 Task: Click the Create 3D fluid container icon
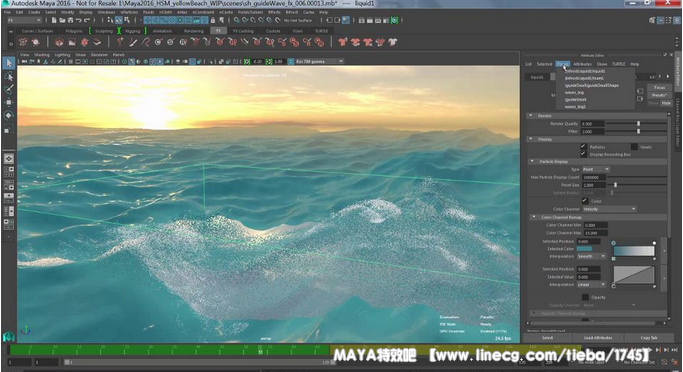point(59,42)
